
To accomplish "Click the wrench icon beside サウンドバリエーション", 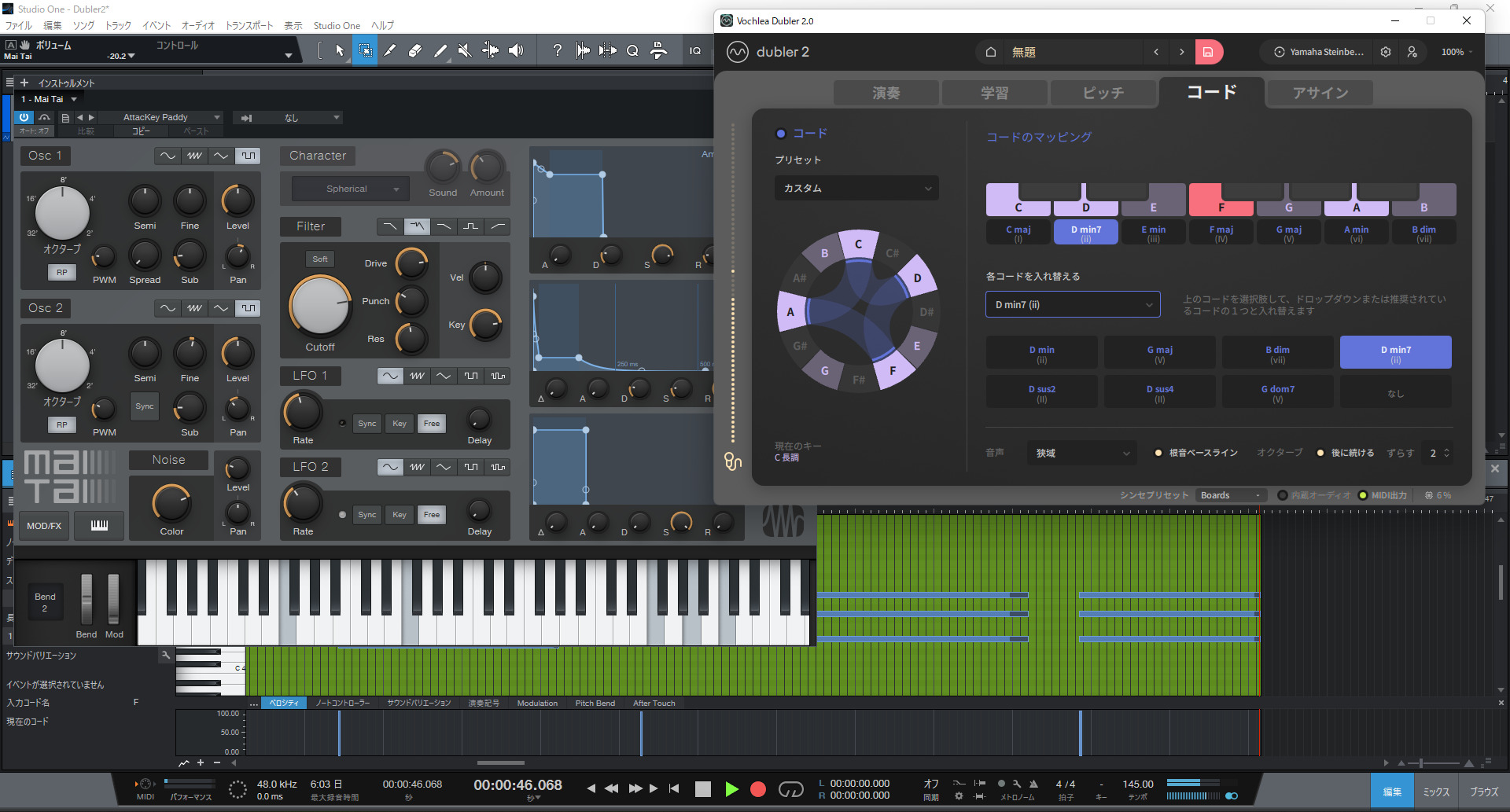I will [x=165, y=655].
